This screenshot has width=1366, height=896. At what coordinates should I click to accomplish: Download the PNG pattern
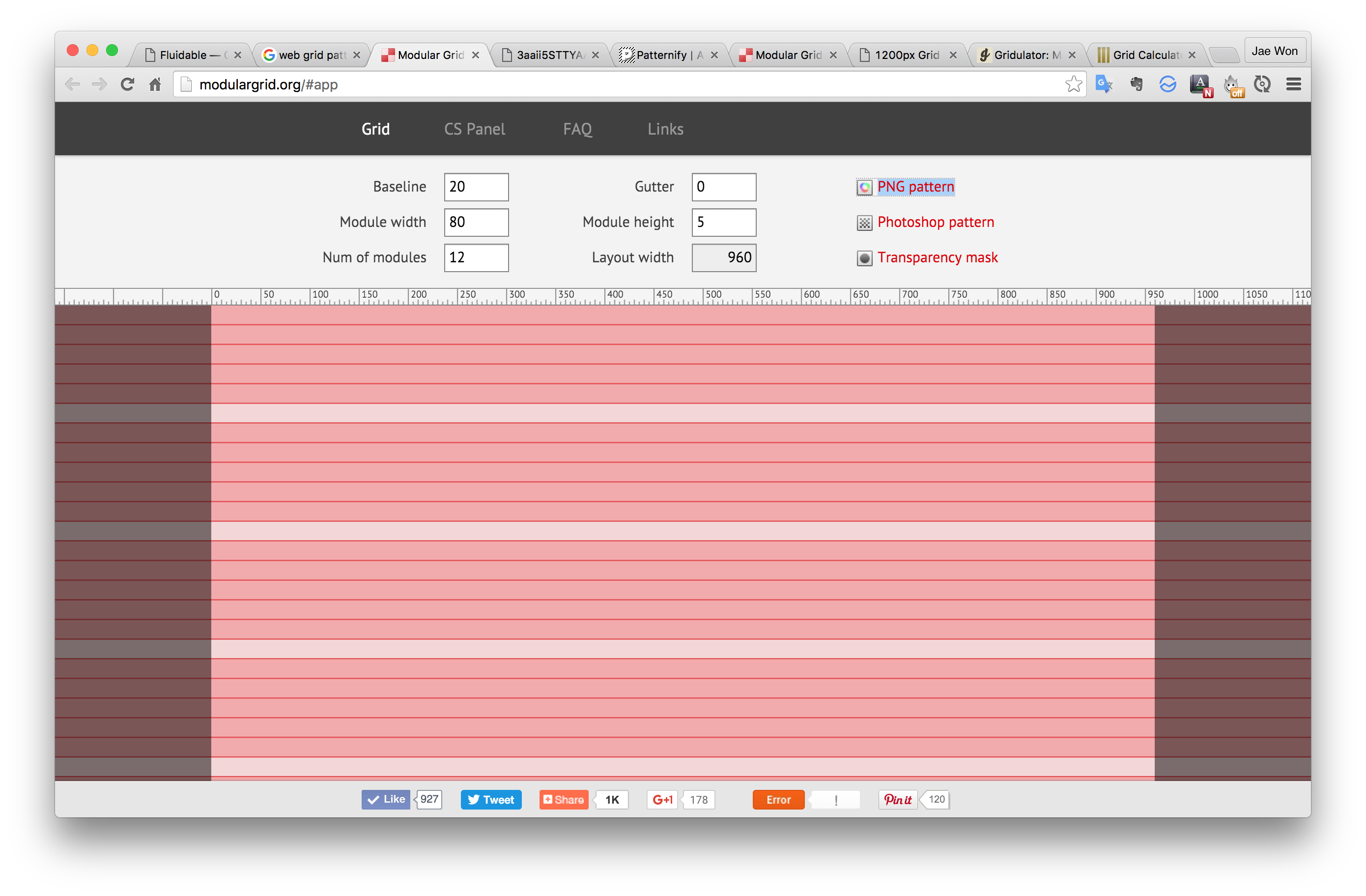coord(915,187)
